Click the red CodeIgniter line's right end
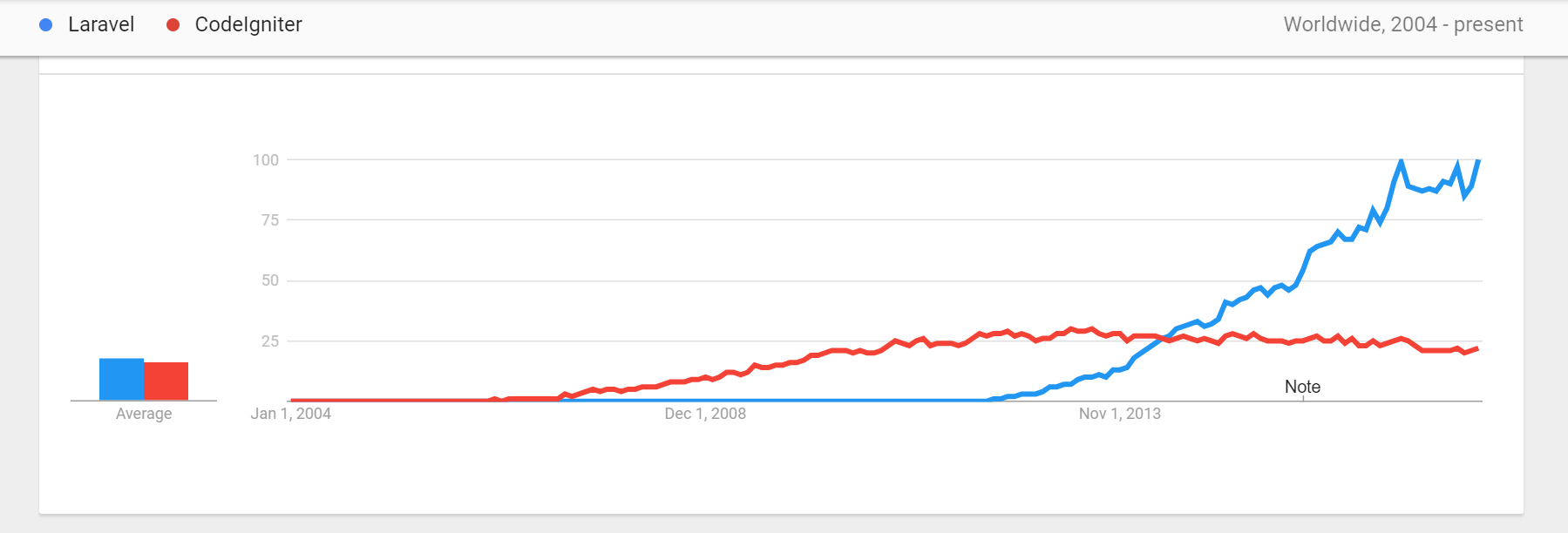This screenshot has width=1568, height=533. [1477, 349]
